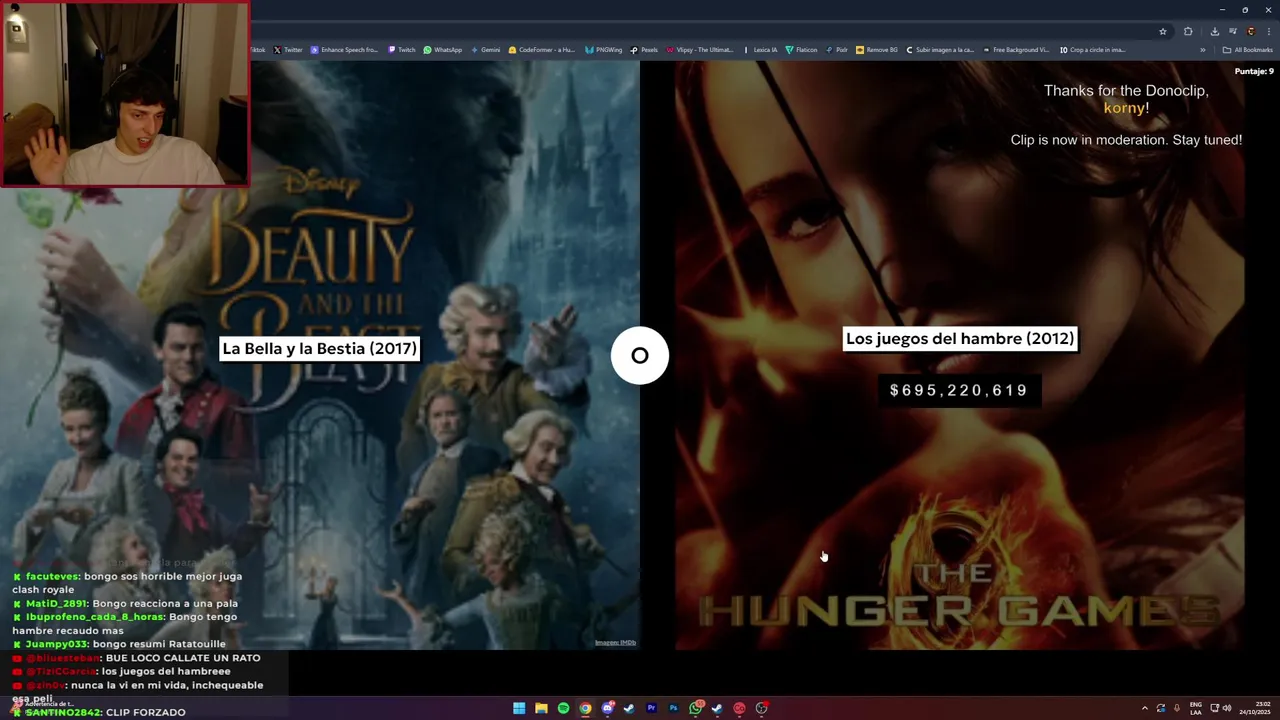Image resolution: width=1280 pixels, height=720 pixels.
Task: Switch to Chrome in the taskbar
Action: pos(585,708)
